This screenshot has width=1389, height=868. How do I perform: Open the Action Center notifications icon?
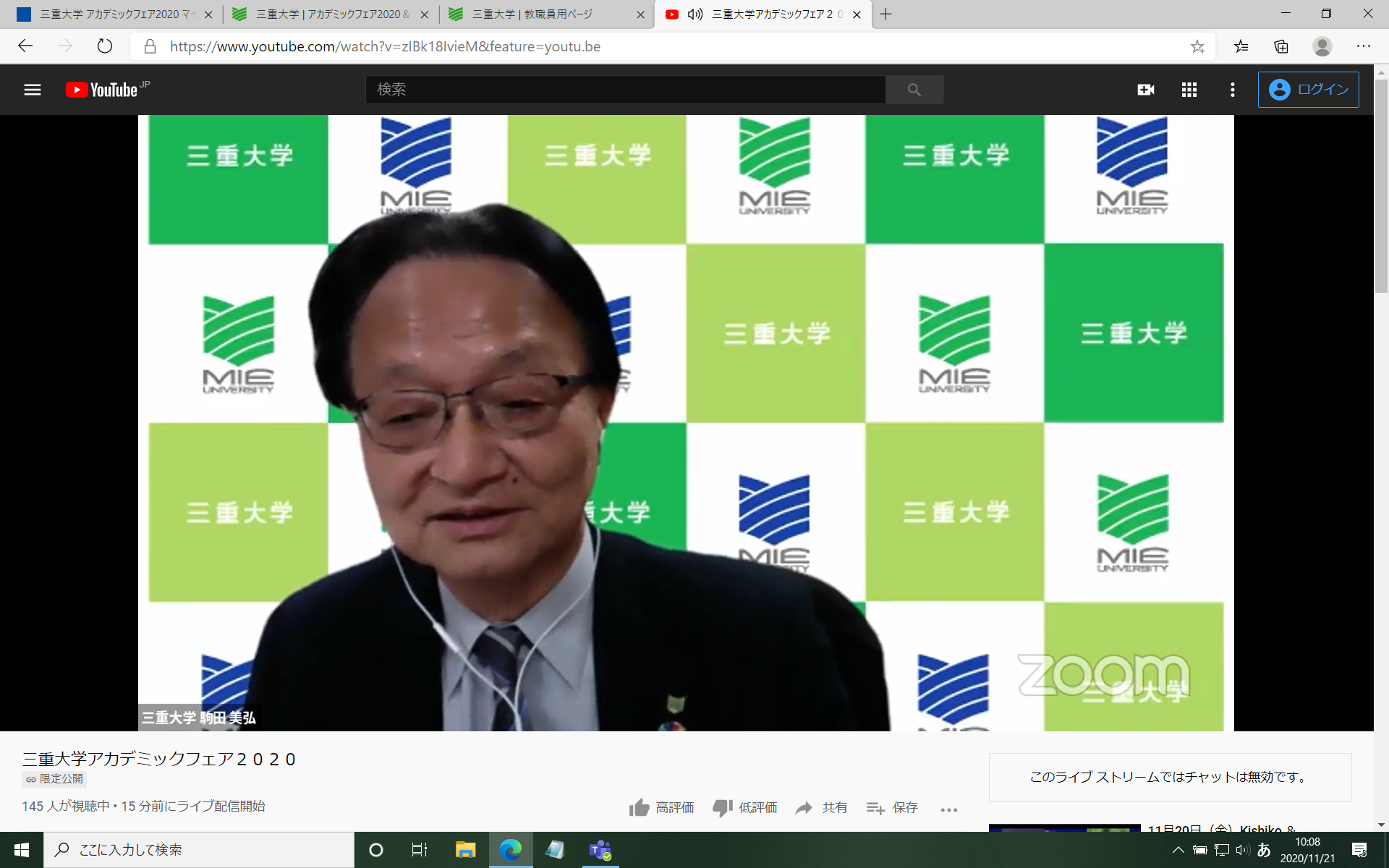click(1359, 850)
